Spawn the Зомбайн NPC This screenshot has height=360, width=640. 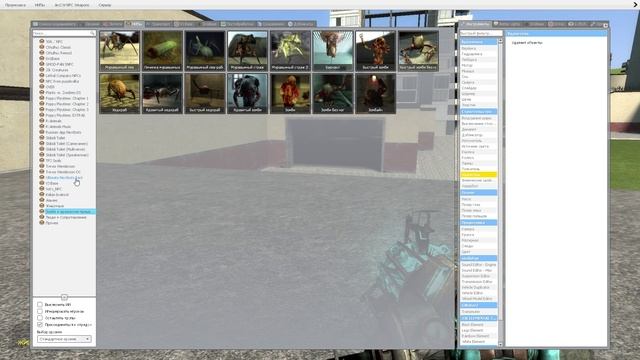tap(376, 93)
